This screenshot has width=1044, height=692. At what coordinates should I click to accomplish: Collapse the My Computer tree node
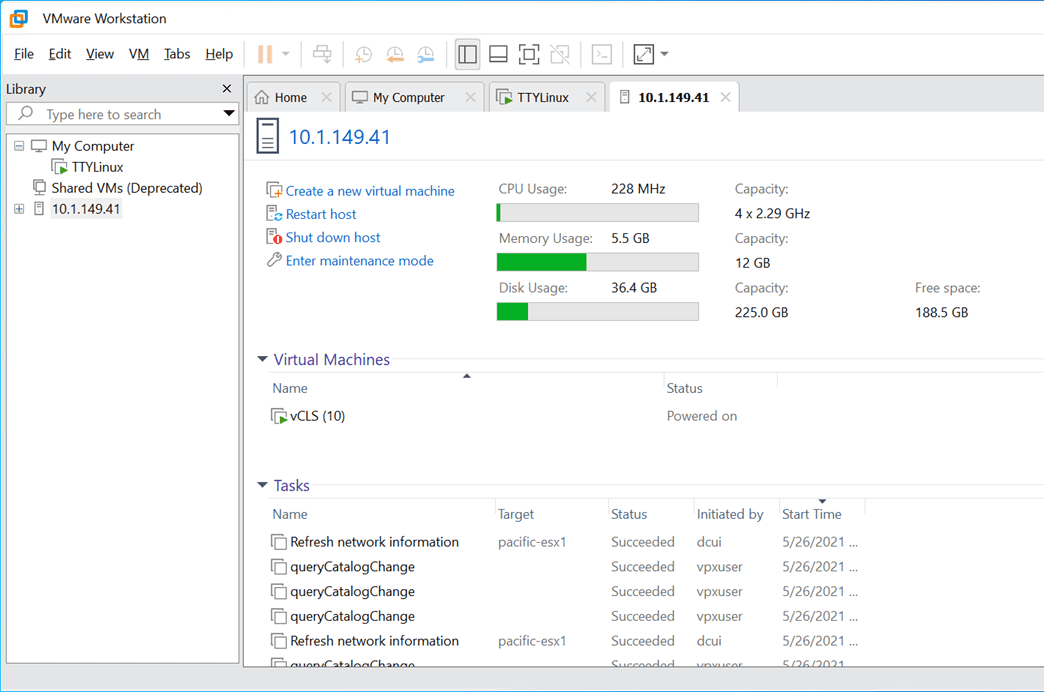coord(19,146)
